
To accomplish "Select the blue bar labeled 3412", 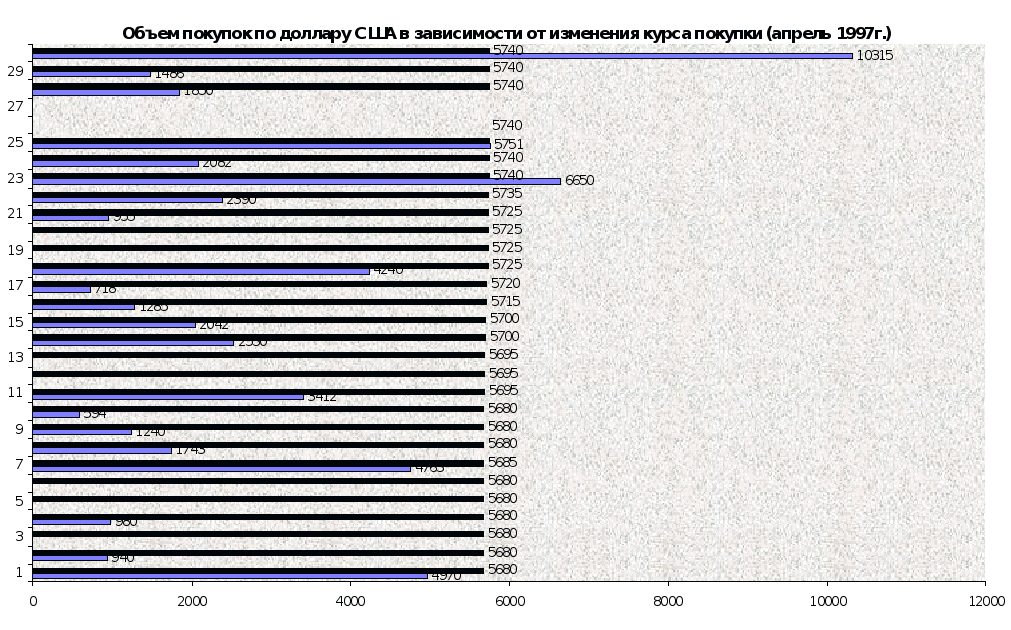I will click(168, 397).
